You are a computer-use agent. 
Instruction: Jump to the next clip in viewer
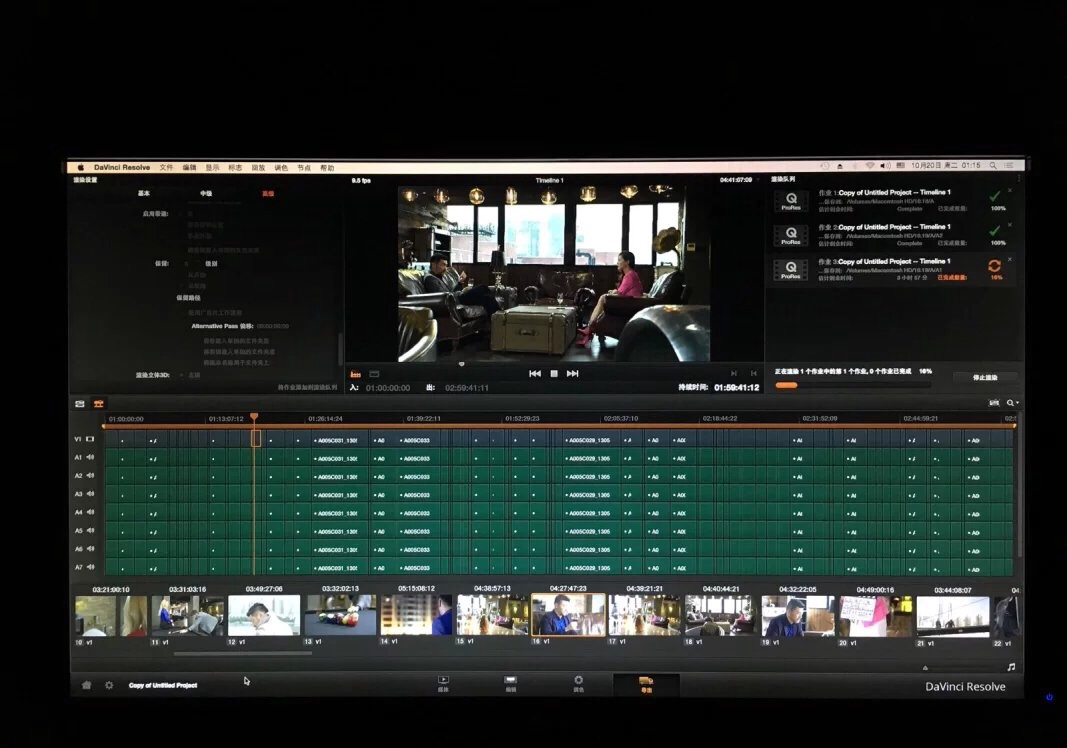tap(572, 373)
